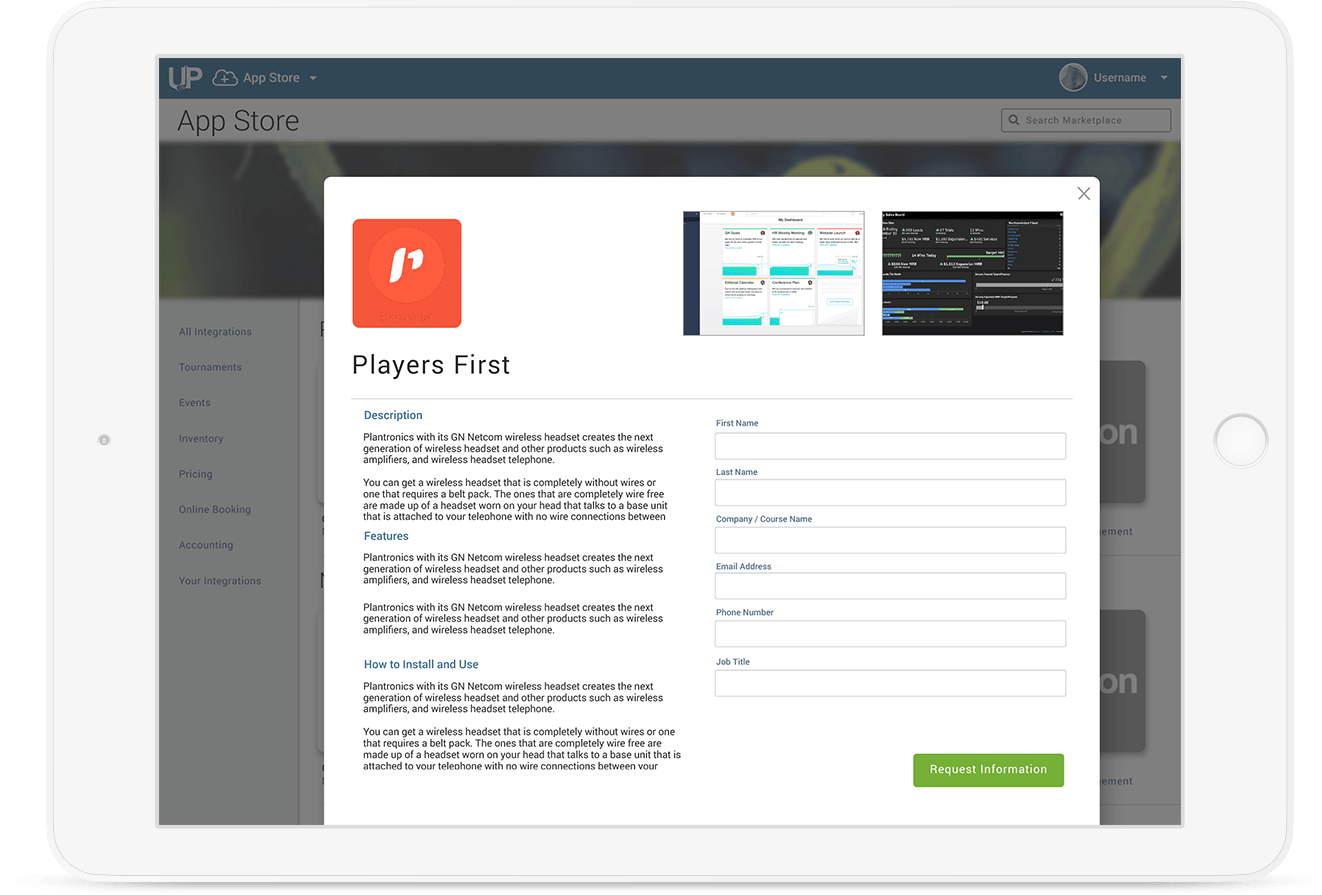Select All Integrations in sidebar
The image size is (1322, 895).
click(x=215, y=332)
